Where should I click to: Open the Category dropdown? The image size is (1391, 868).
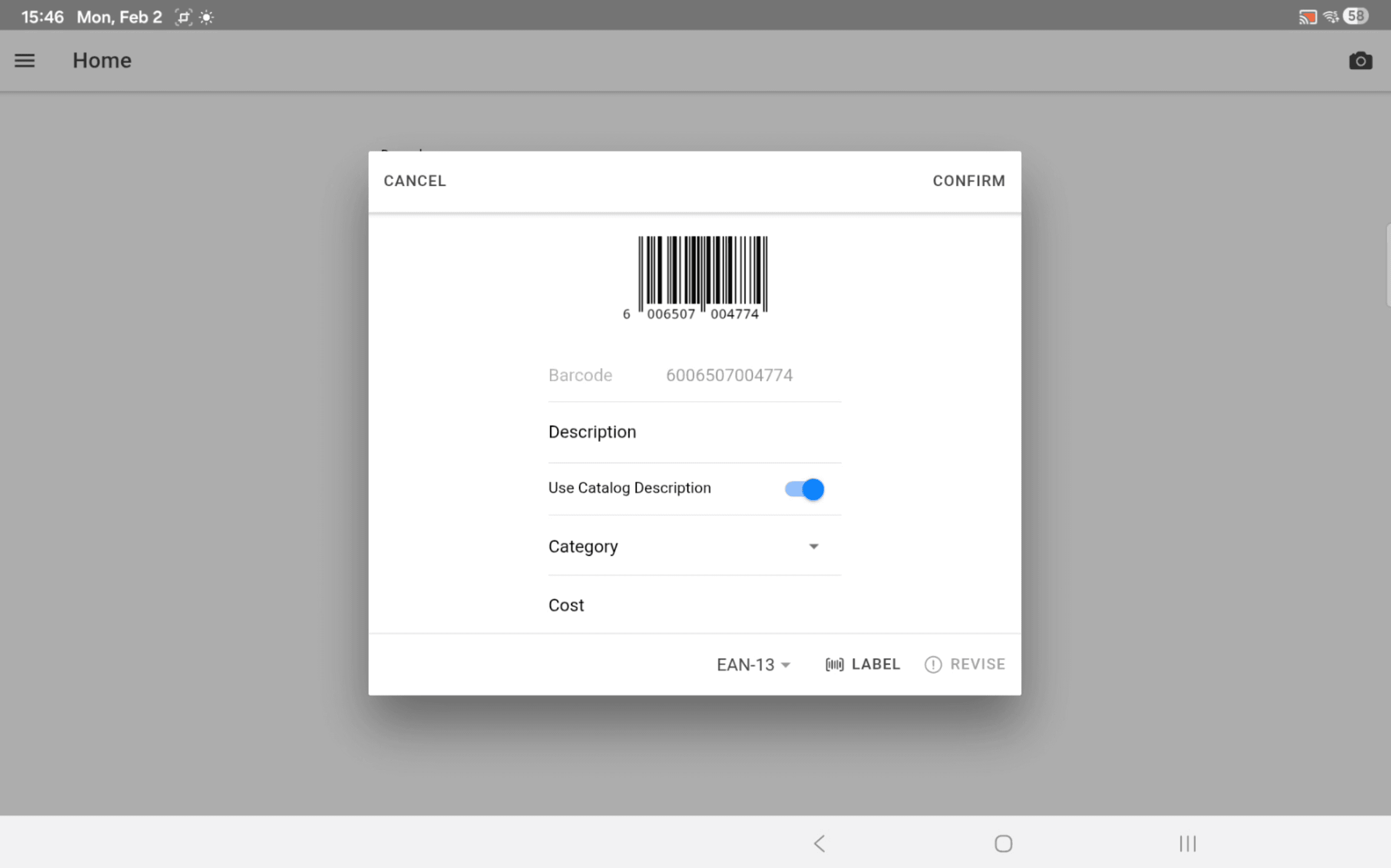(x=694, y=547)
